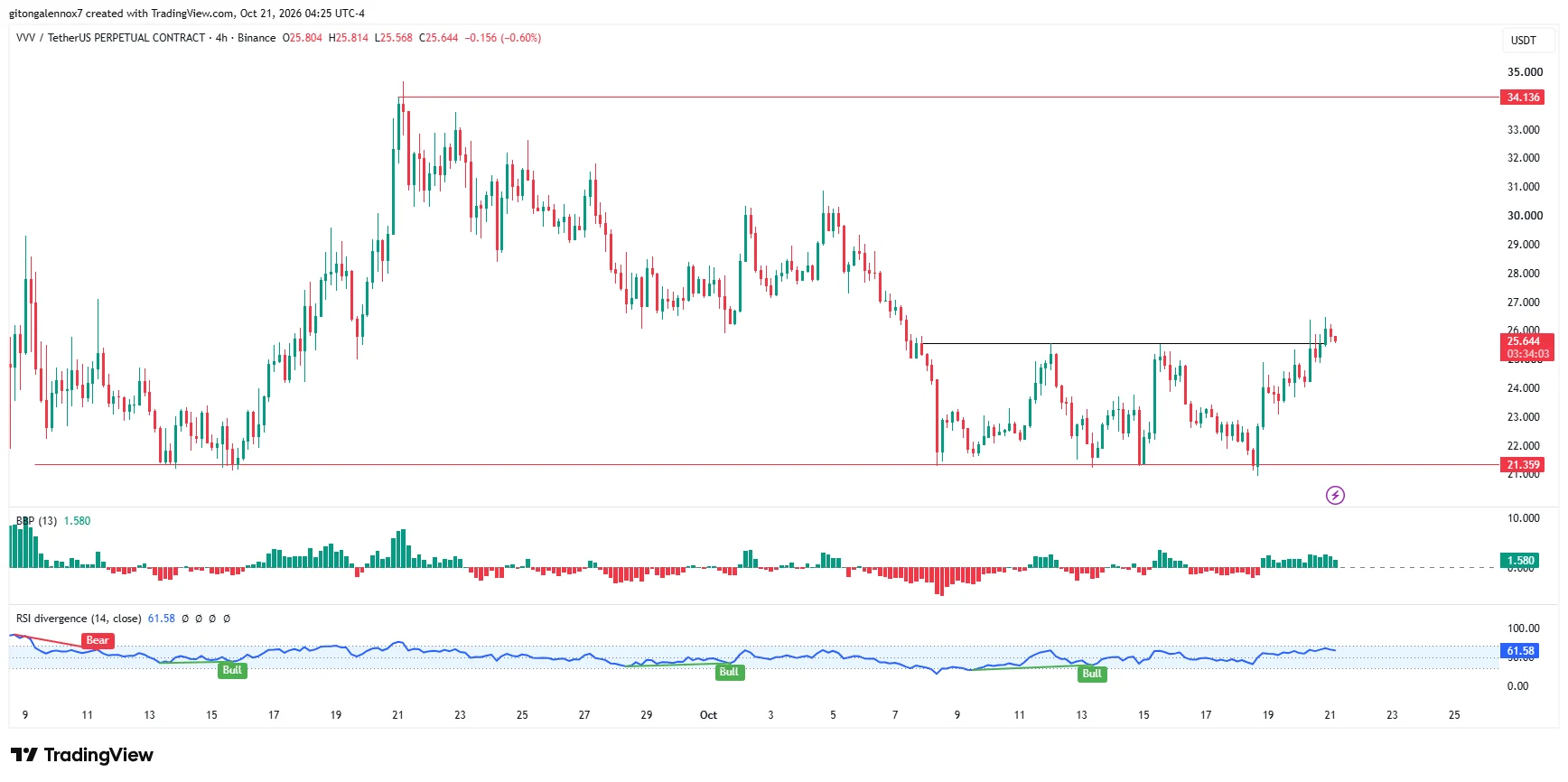Click the VVV / TetherUS PERPETUAL CONTRACT title
Image resolution: width=1568 pixels, height=782 pixels.
coord(110,38)
